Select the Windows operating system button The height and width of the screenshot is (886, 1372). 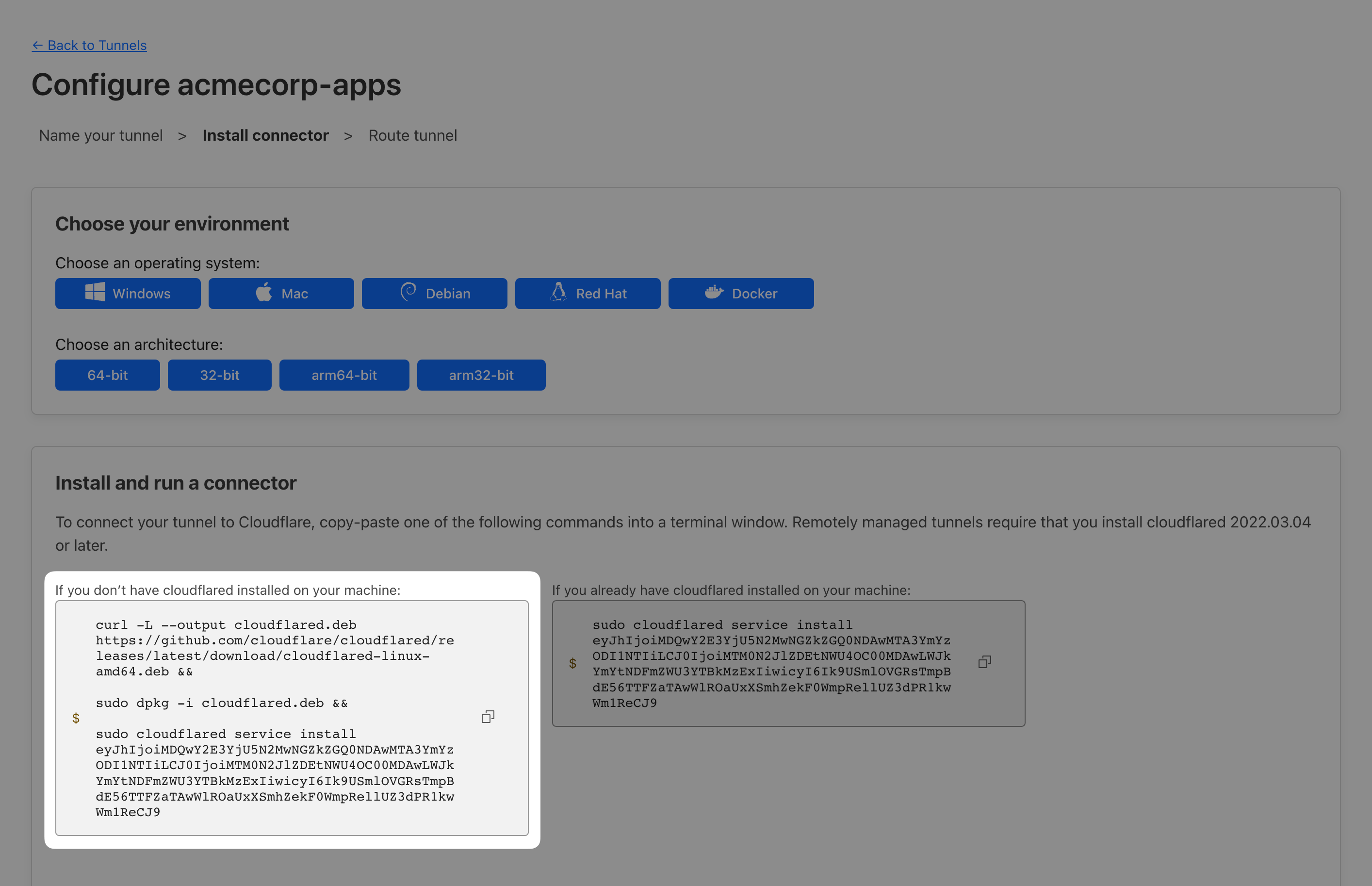click(128, 294)
